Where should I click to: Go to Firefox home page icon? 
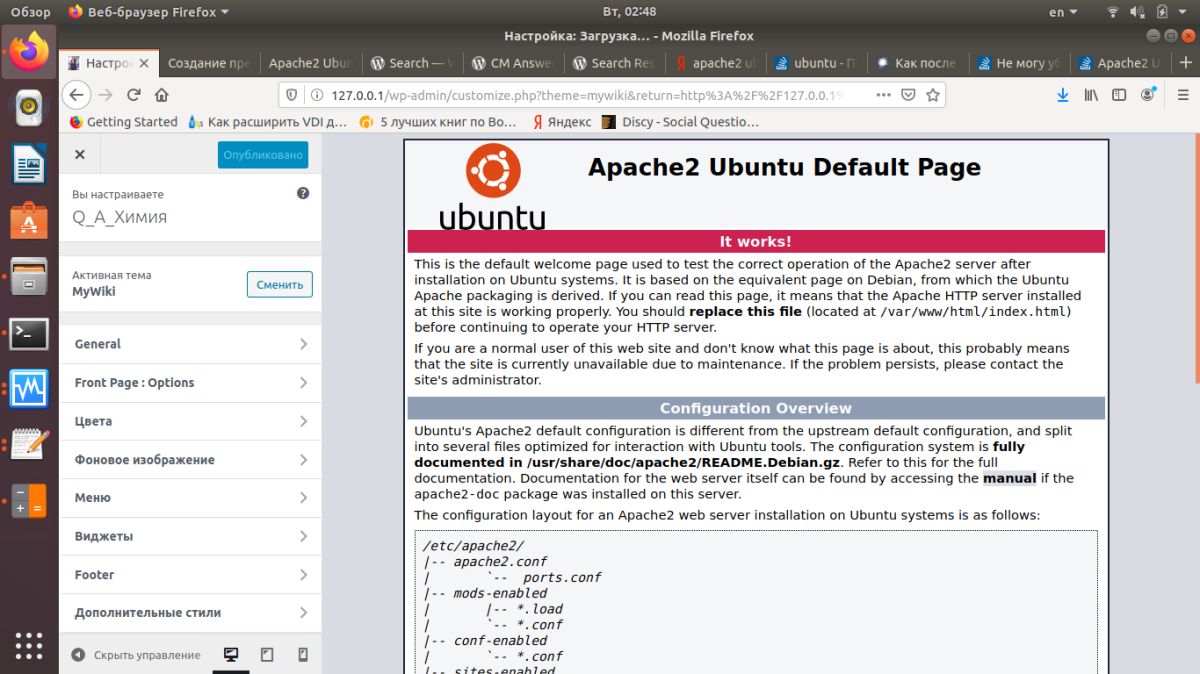point(162,95)
